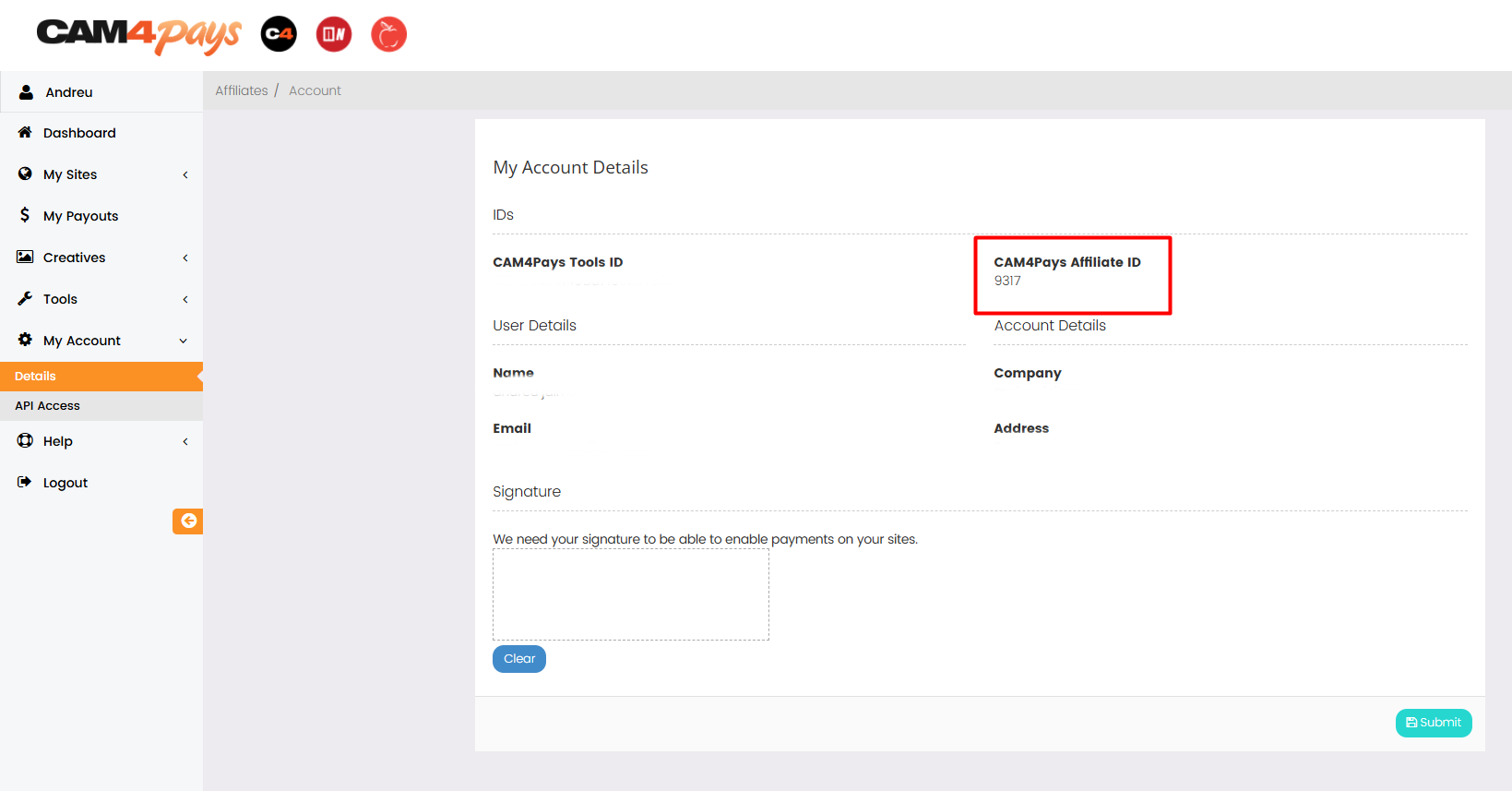1512x791 pixels.
Task: Expand the Help submenu chevron
Action: click(x=185, y=441)
